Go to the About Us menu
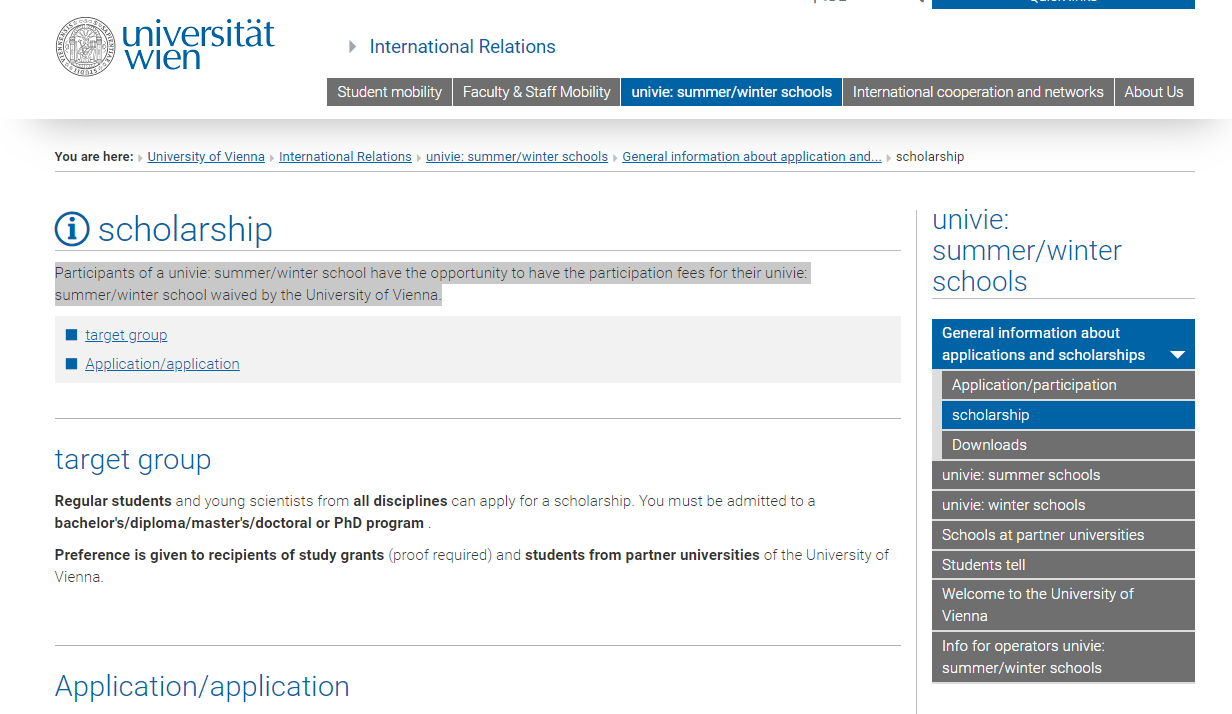The height and width of the screenshot is (714, 1232). coord(1153,92)
